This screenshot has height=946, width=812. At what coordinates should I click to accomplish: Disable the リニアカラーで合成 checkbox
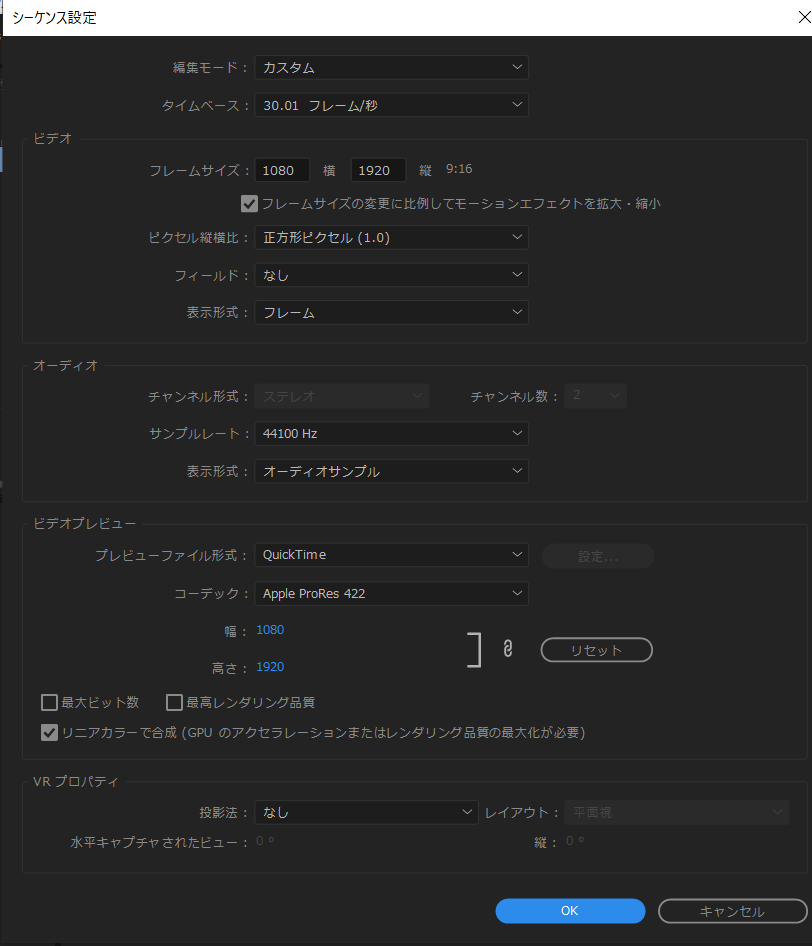point(49,732)
